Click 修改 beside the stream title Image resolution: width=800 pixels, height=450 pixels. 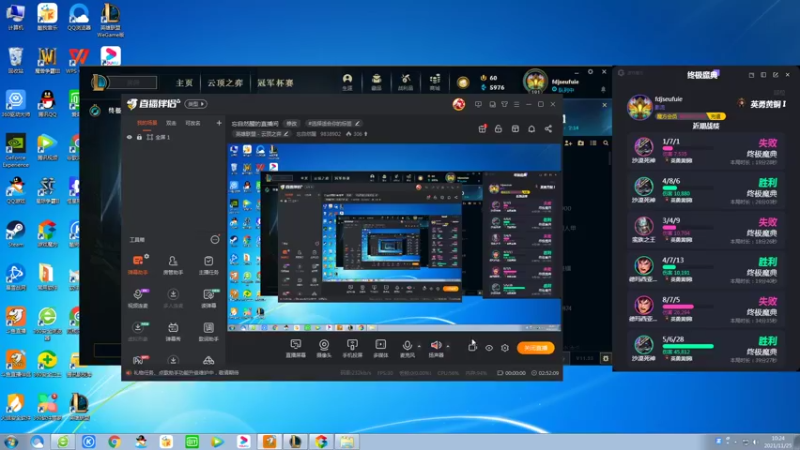point(291,123)
